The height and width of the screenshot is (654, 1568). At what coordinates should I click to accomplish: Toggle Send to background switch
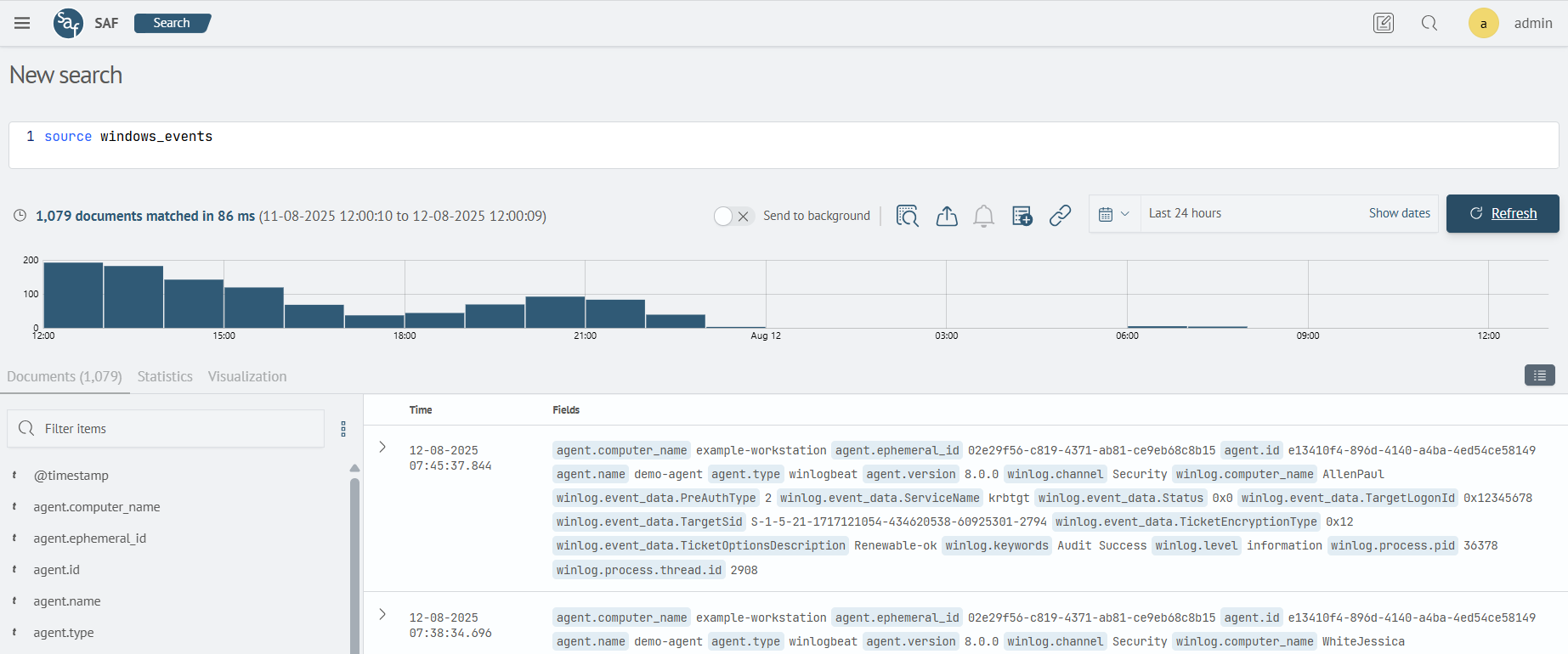pyautogui.click(x=733, y=216)
